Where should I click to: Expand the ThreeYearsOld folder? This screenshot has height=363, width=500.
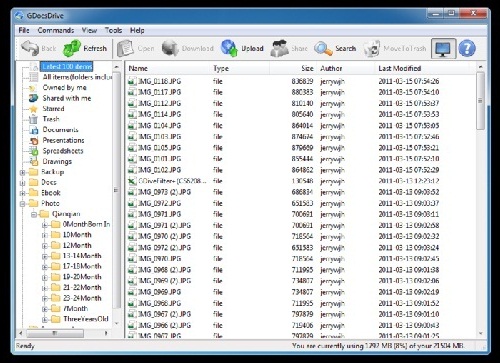45,320
